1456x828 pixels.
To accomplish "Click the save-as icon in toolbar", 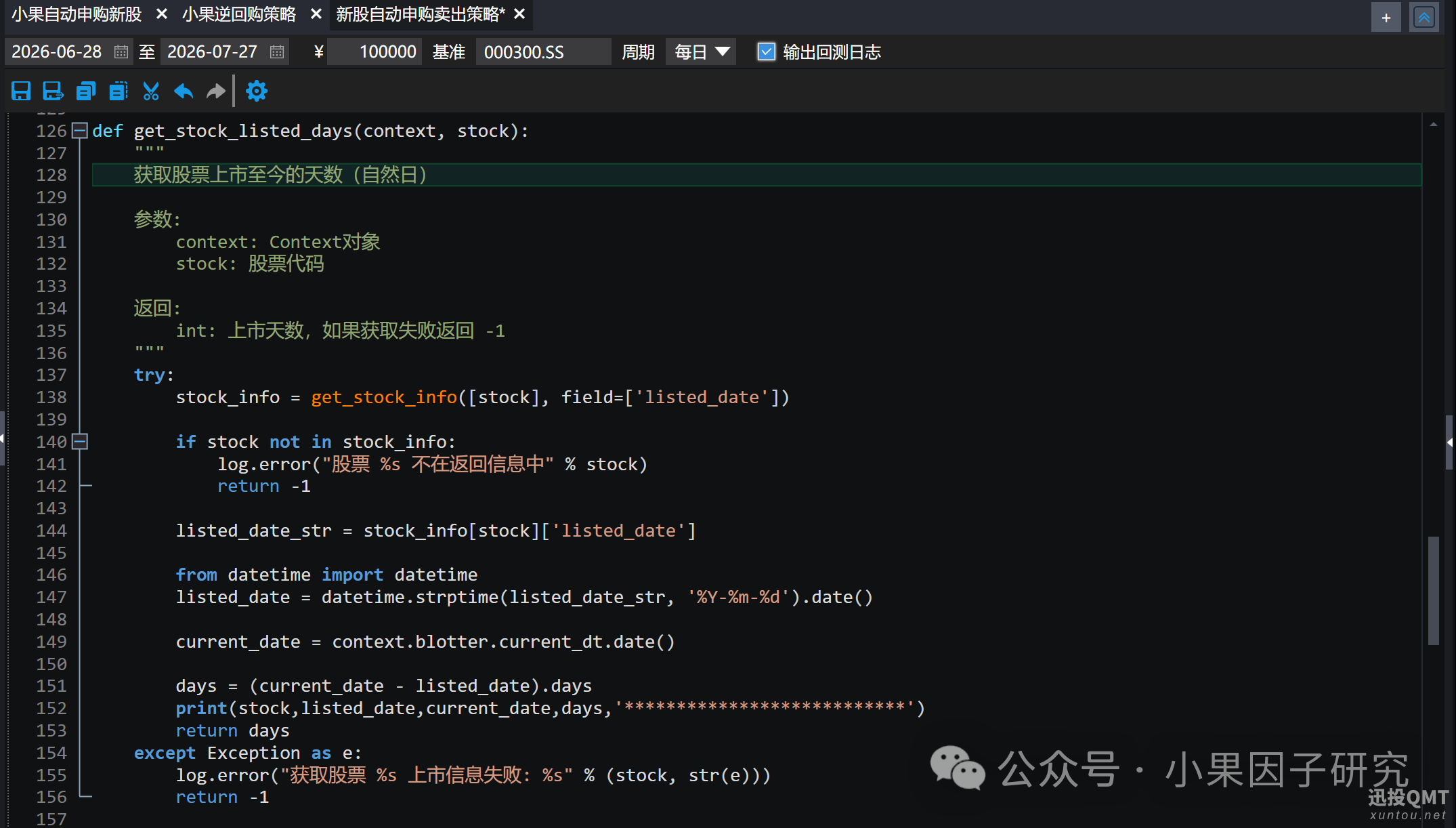I will (x=53, y=91).
